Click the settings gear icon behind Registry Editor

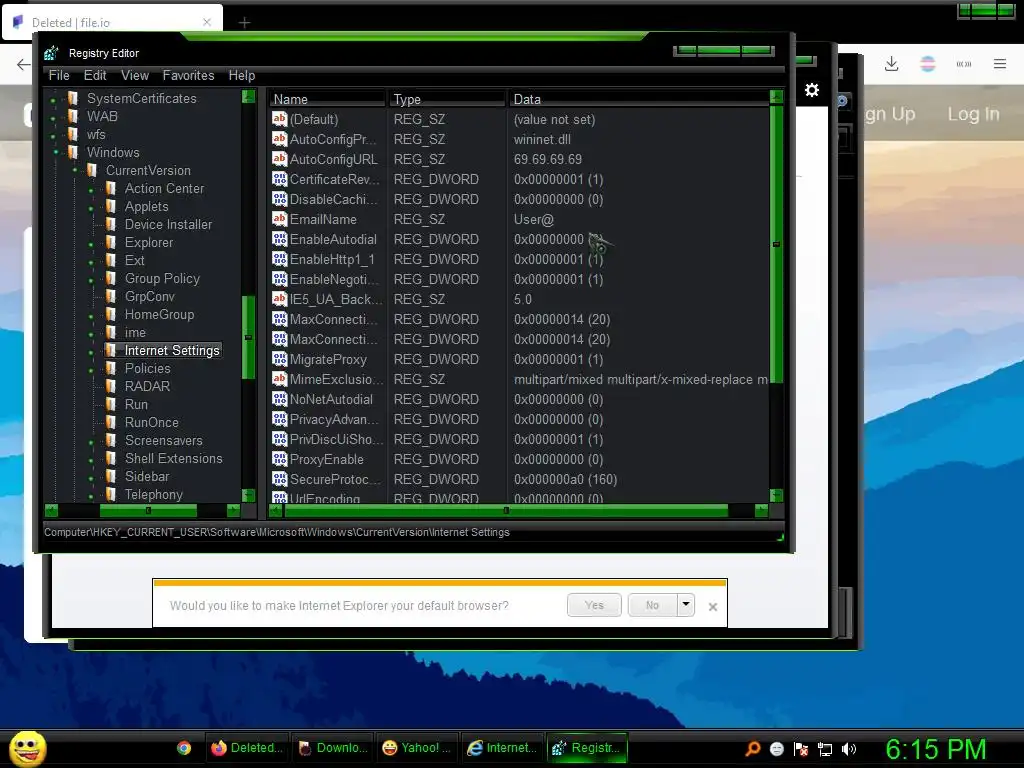[812, 90]
